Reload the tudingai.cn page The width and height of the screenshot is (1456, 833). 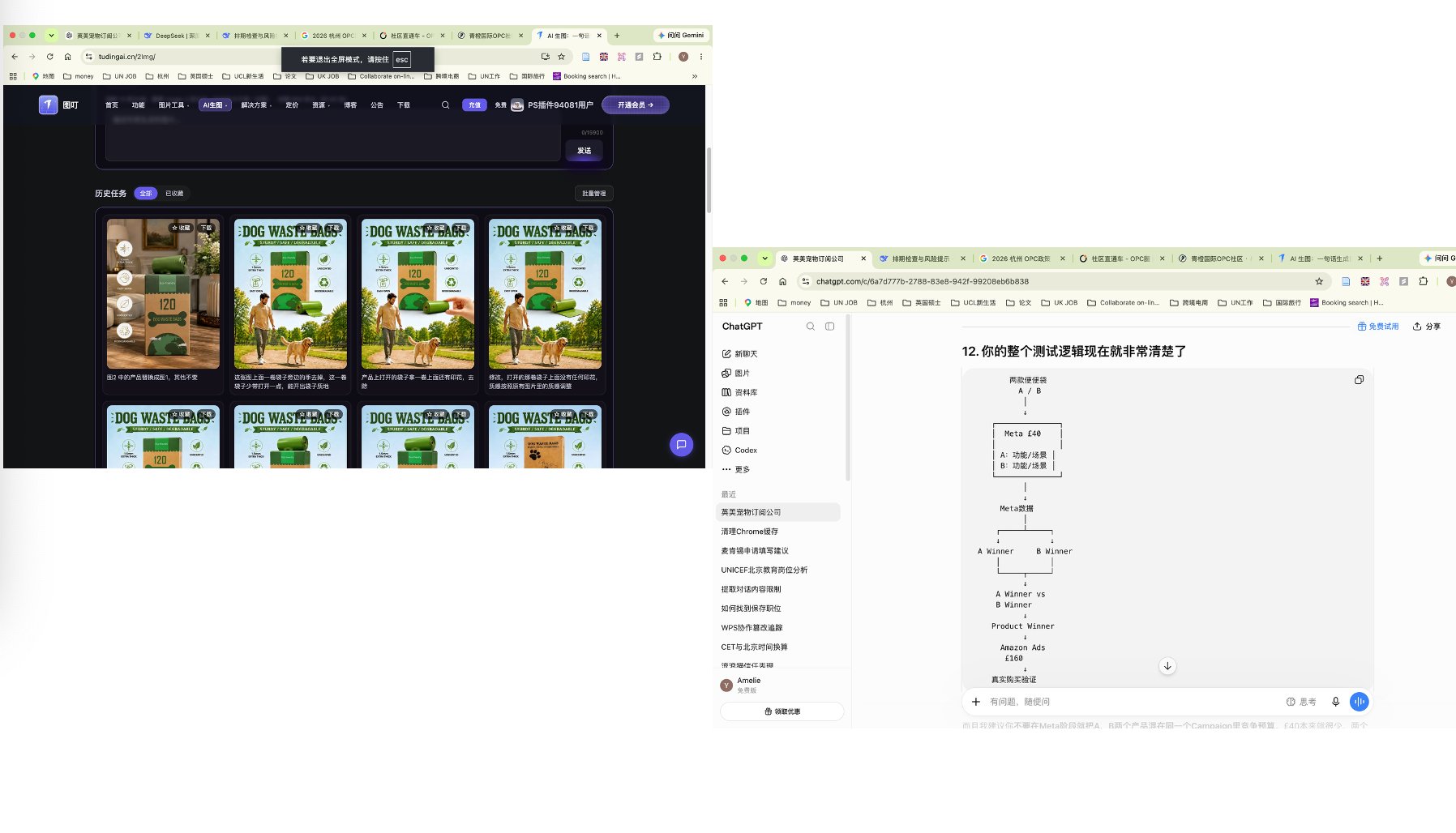point(49,57)
